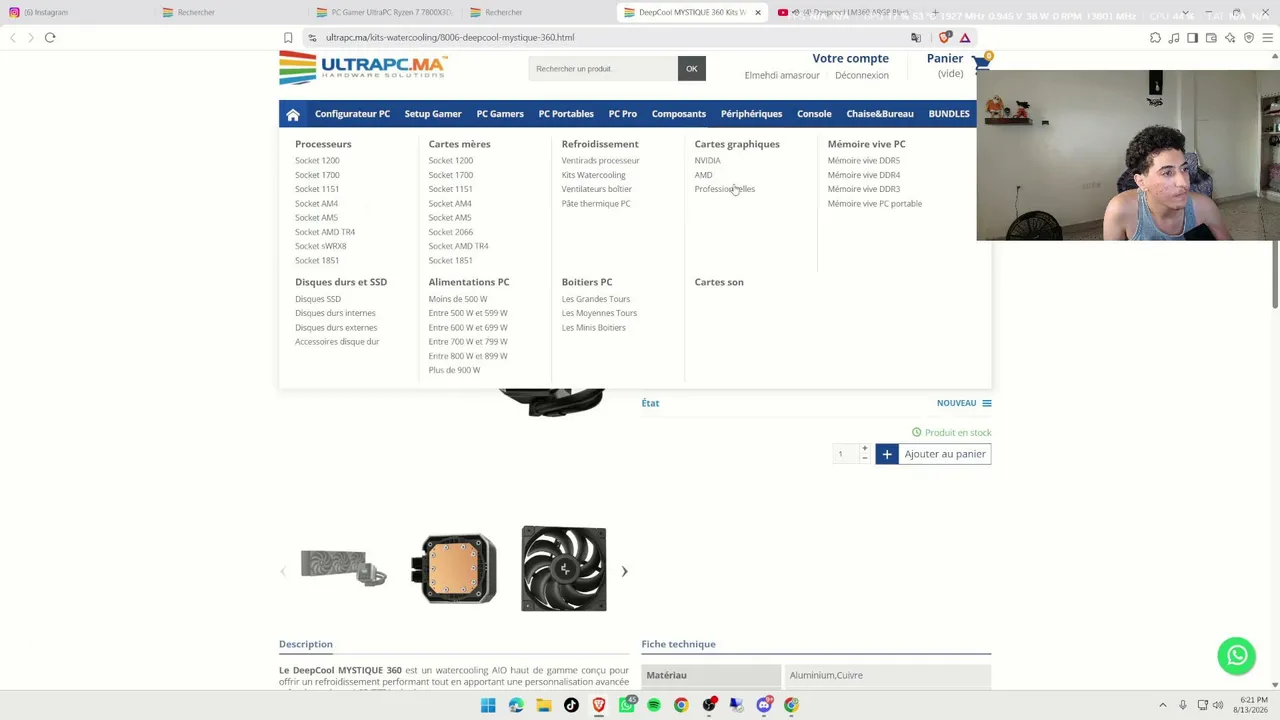Open OBS Studio from the taskbar

tap(709, 705)
